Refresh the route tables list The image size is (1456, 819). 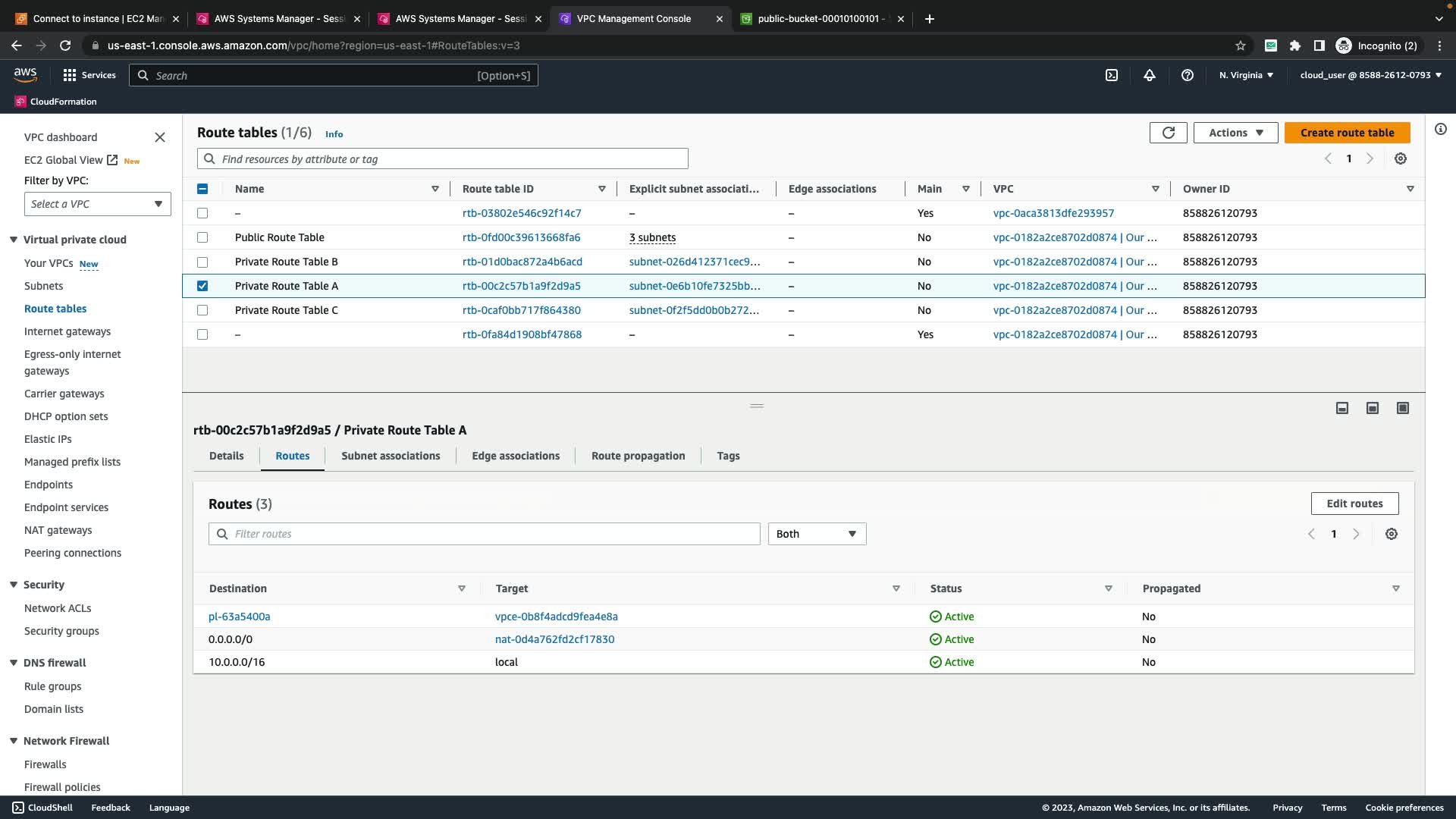1168,133
